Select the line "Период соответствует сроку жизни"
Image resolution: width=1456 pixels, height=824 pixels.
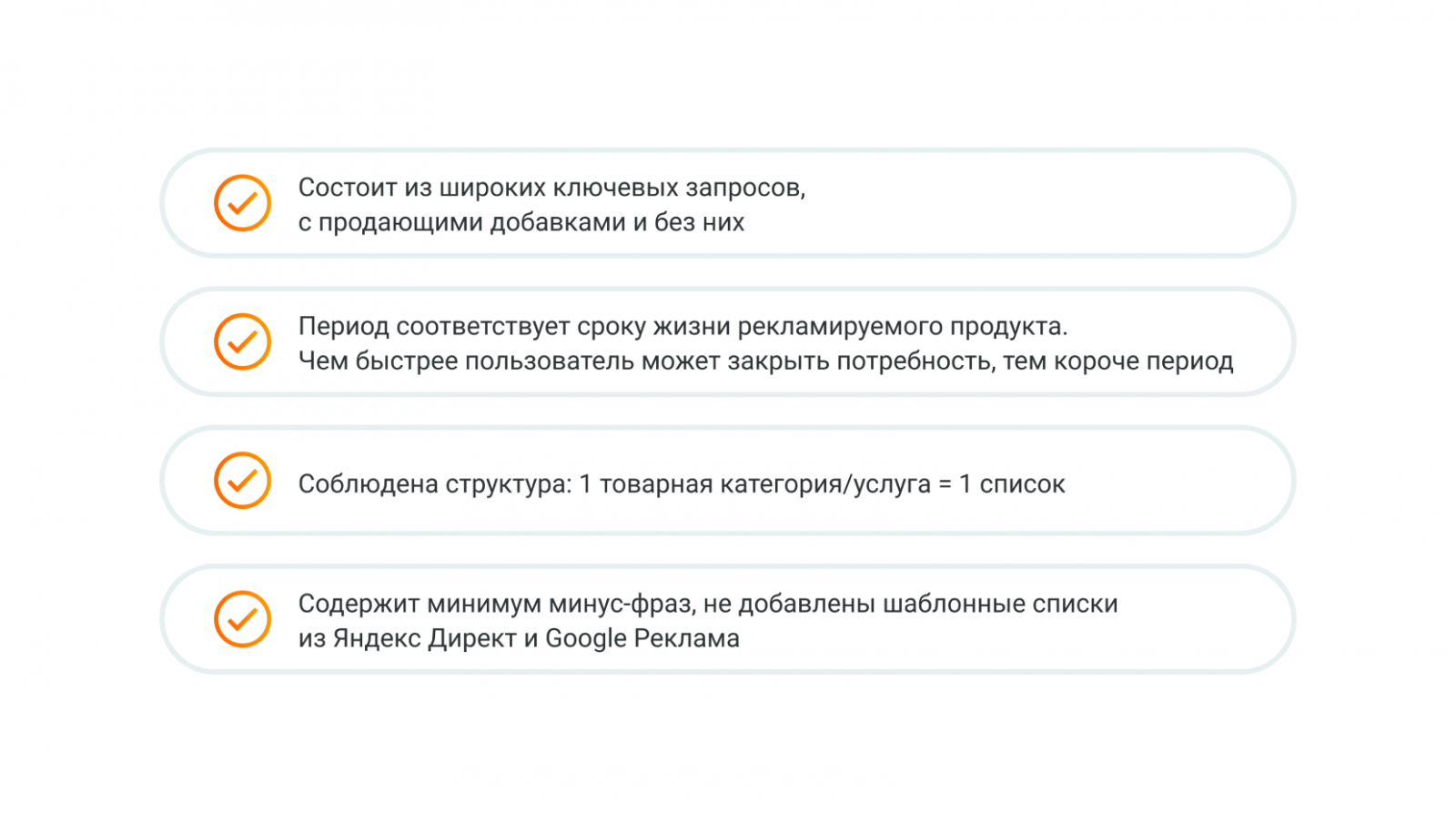coord(682,326)
